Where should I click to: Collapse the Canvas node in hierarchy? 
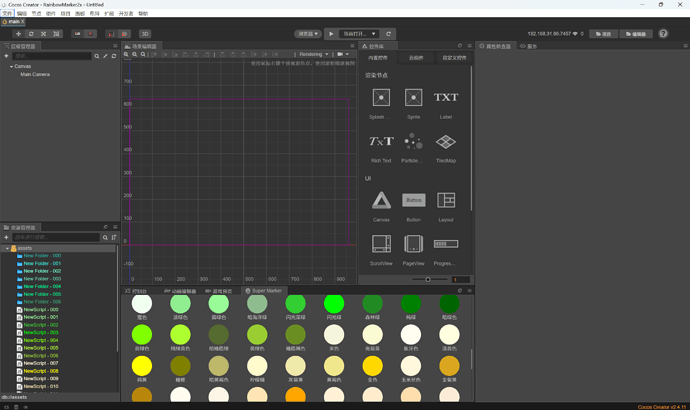click(x=11, y=66)
